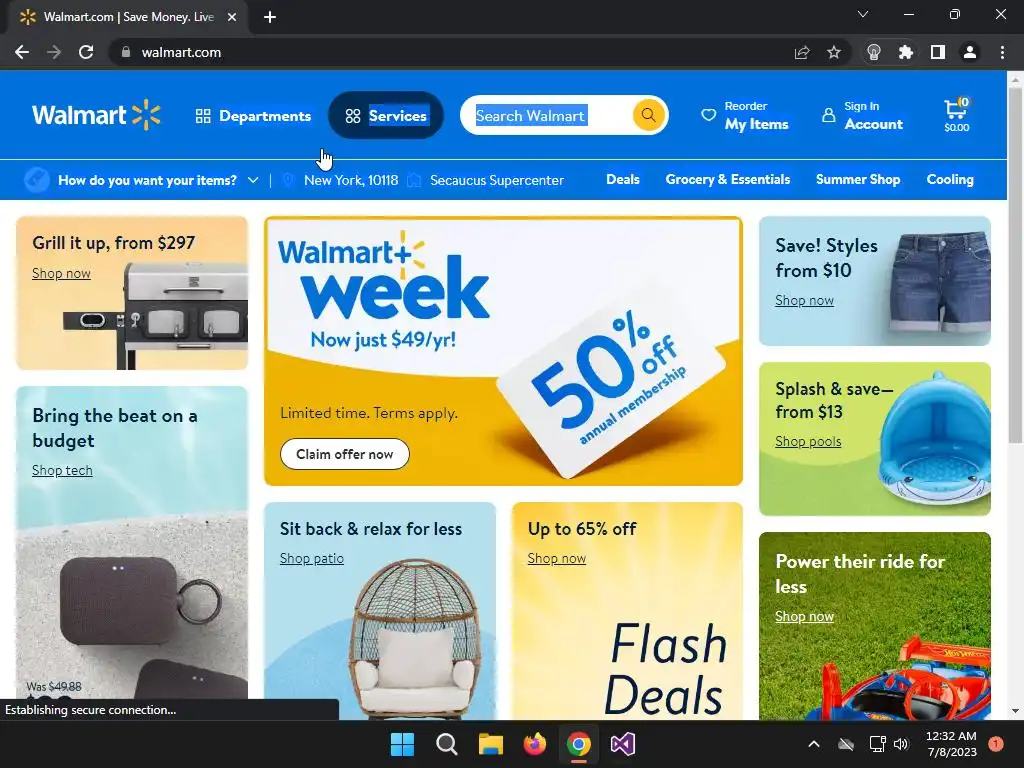Image resolution: width=1024 pixels, height=768 pixels.
Task: Click the browser forward arrow
Action: click(54, 52)
